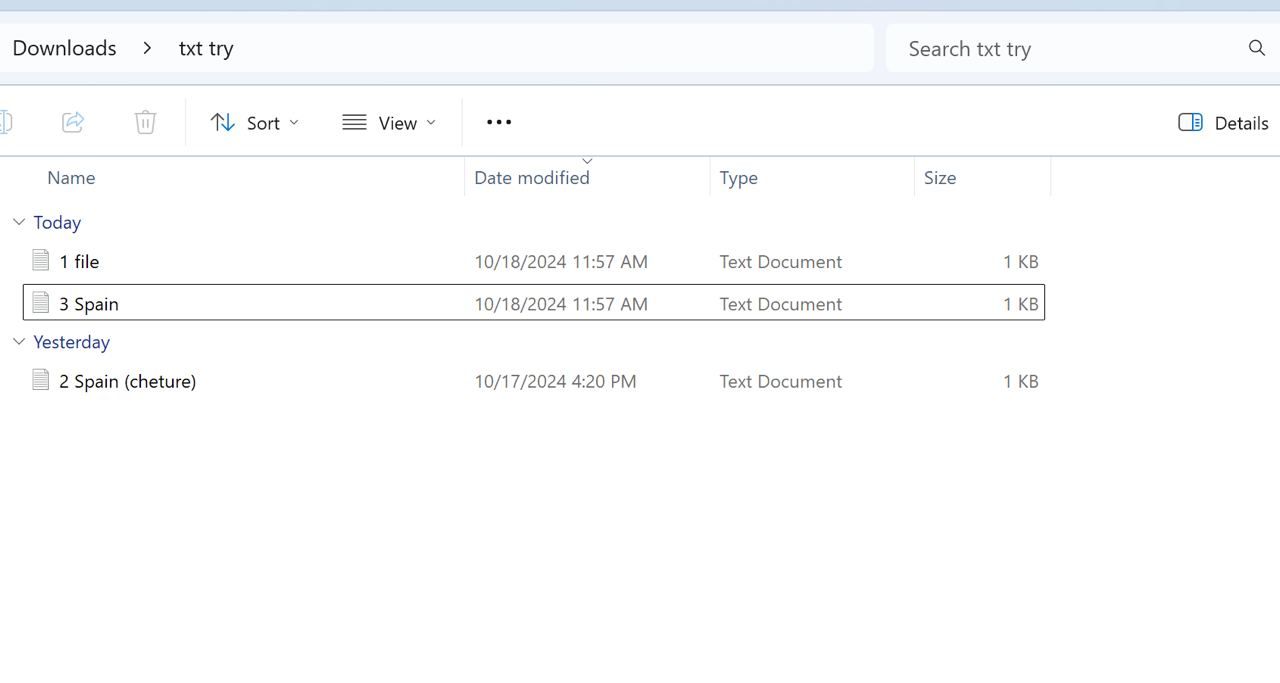This screenshot has height=683, width=1280.
Task: Click the Share icon in the toolbar
Action: 73,122
